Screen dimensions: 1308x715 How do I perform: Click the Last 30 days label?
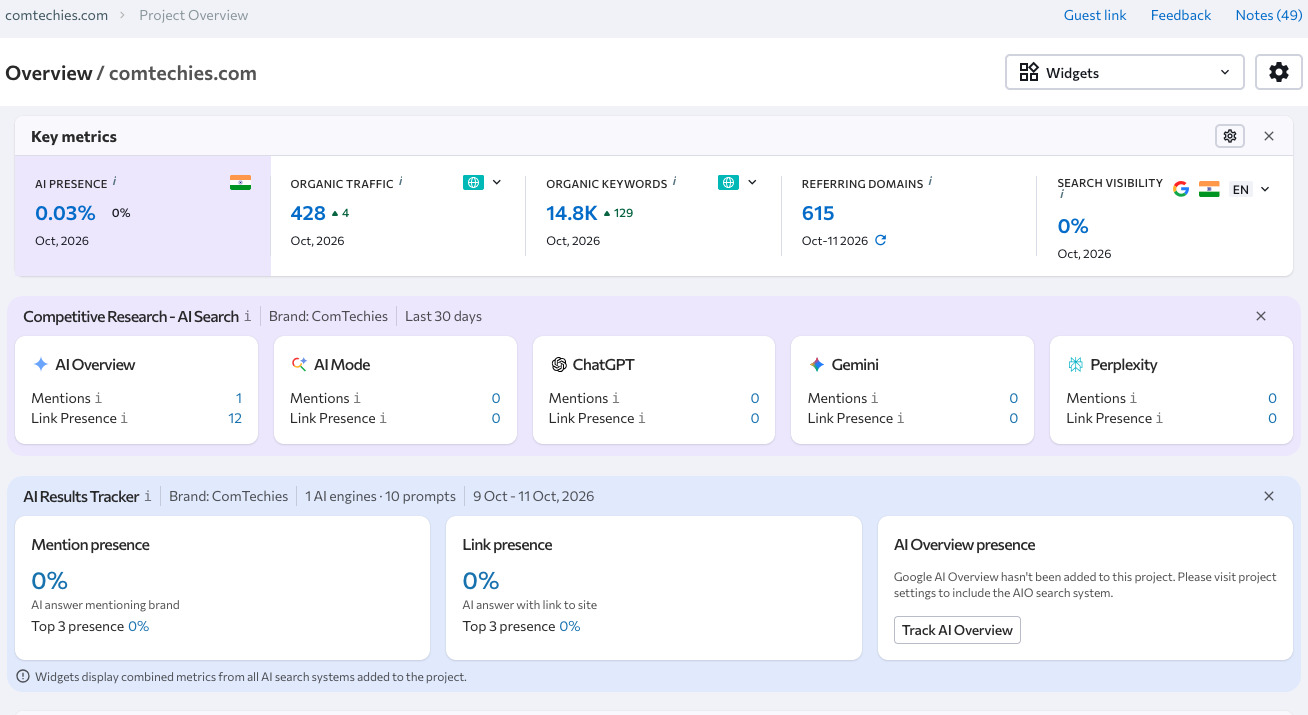(443, 316)
